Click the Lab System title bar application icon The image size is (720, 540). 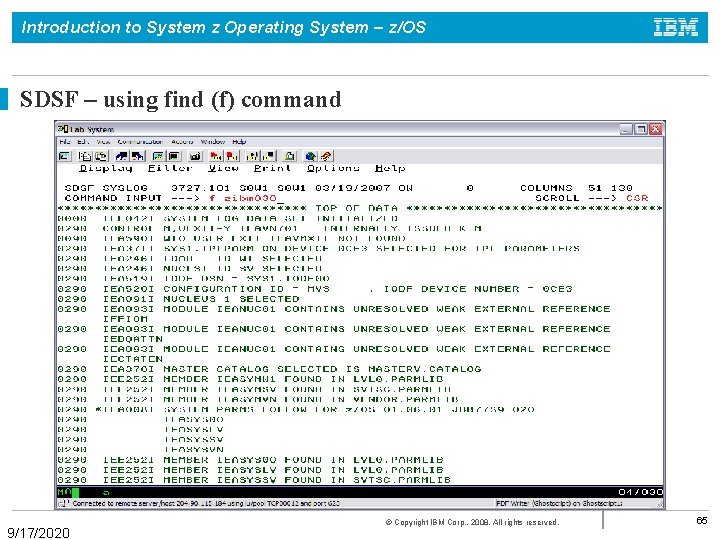pyautogui.click(x=63, y=129)
